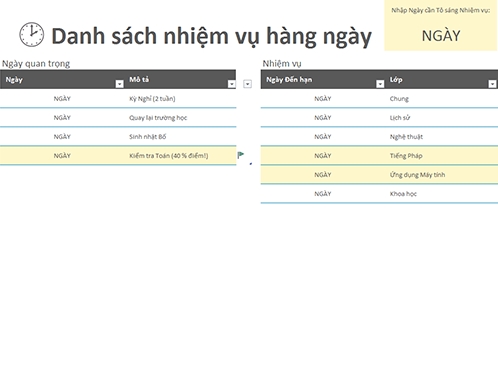The image size is (498, 382).
Task: Select the date cell beside Kiểm tra Toán
Action: (x=62, y=156)
